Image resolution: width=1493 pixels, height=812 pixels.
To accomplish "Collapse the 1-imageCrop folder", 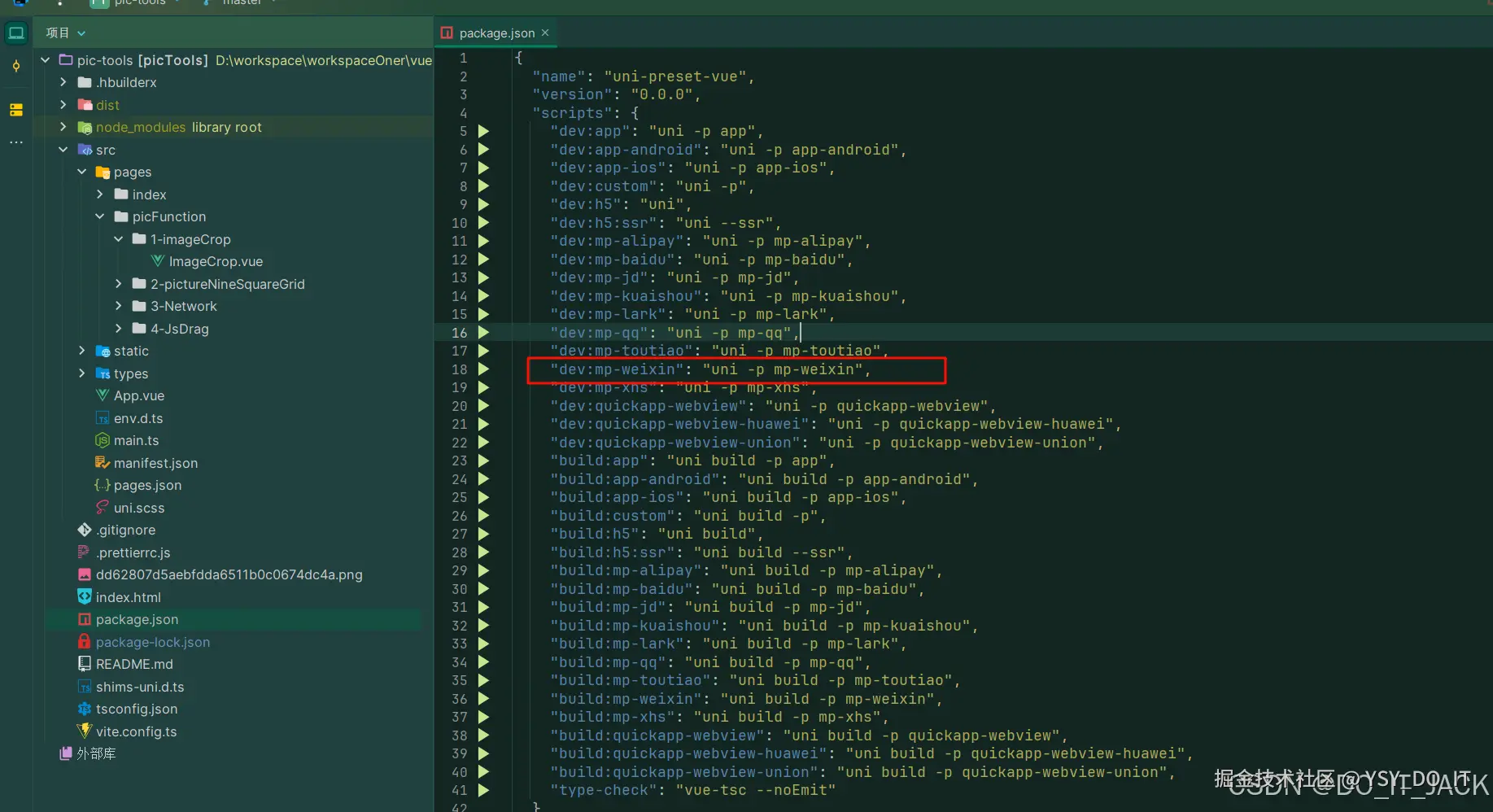I will (x=119, y=239).
